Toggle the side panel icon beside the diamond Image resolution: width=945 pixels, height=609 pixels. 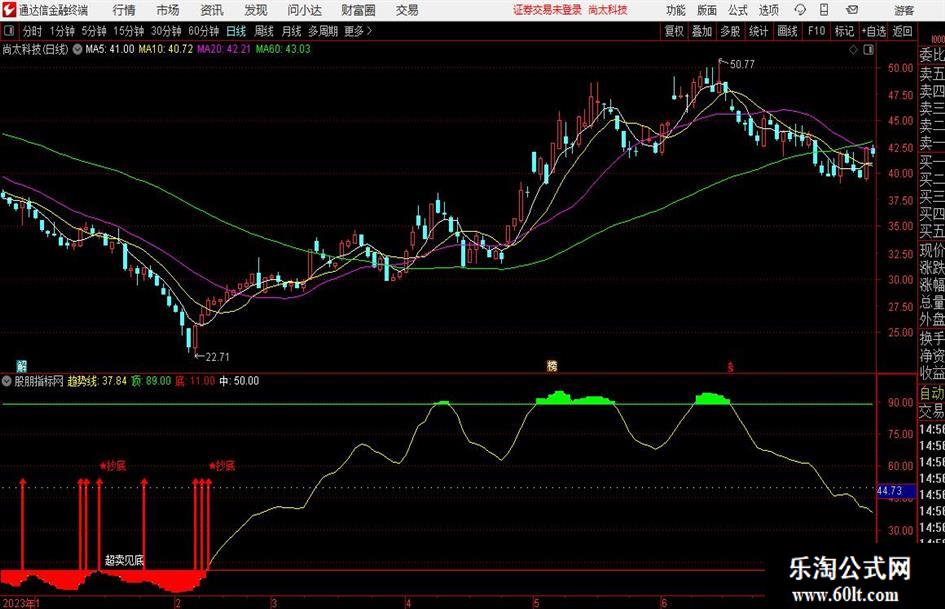(868, 50)
